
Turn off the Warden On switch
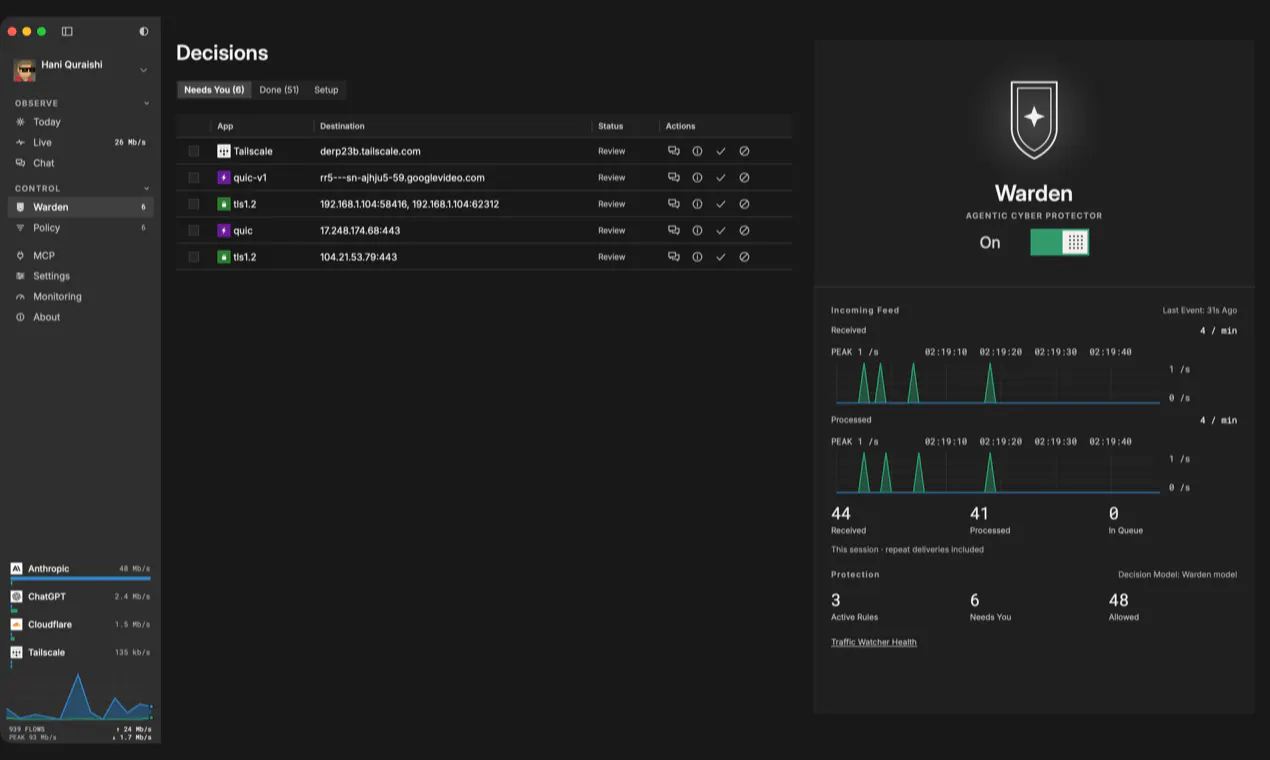pos(1059,242)
